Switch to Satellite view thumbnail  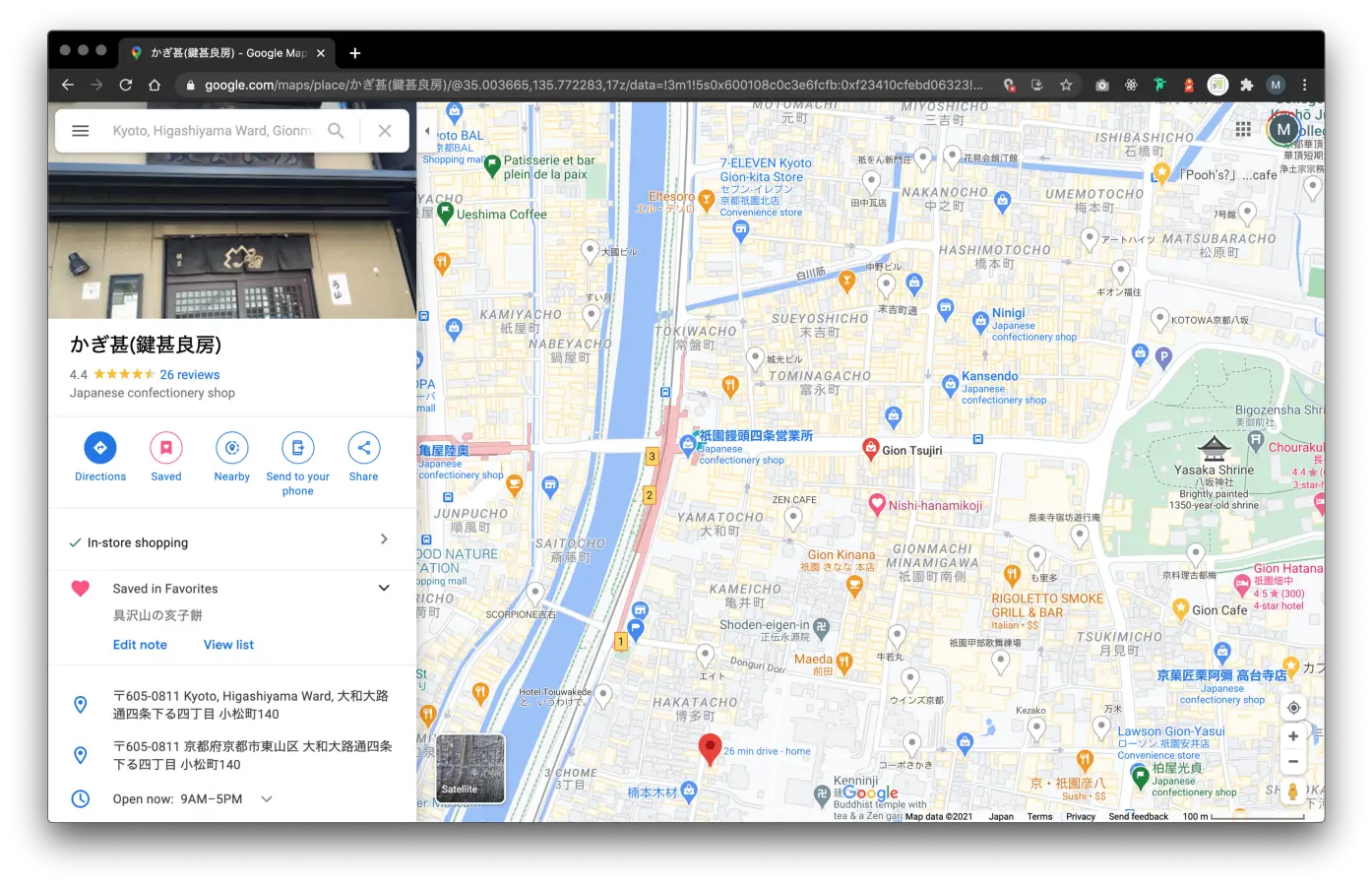coord(470,768)
